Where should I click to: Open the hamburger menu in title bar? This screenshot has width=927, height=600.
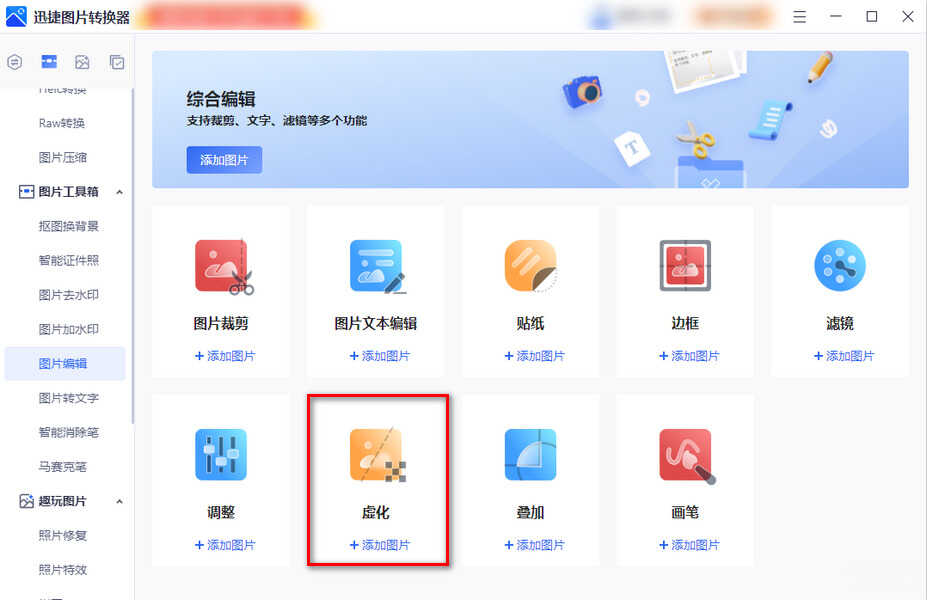(x=799, y=17)
